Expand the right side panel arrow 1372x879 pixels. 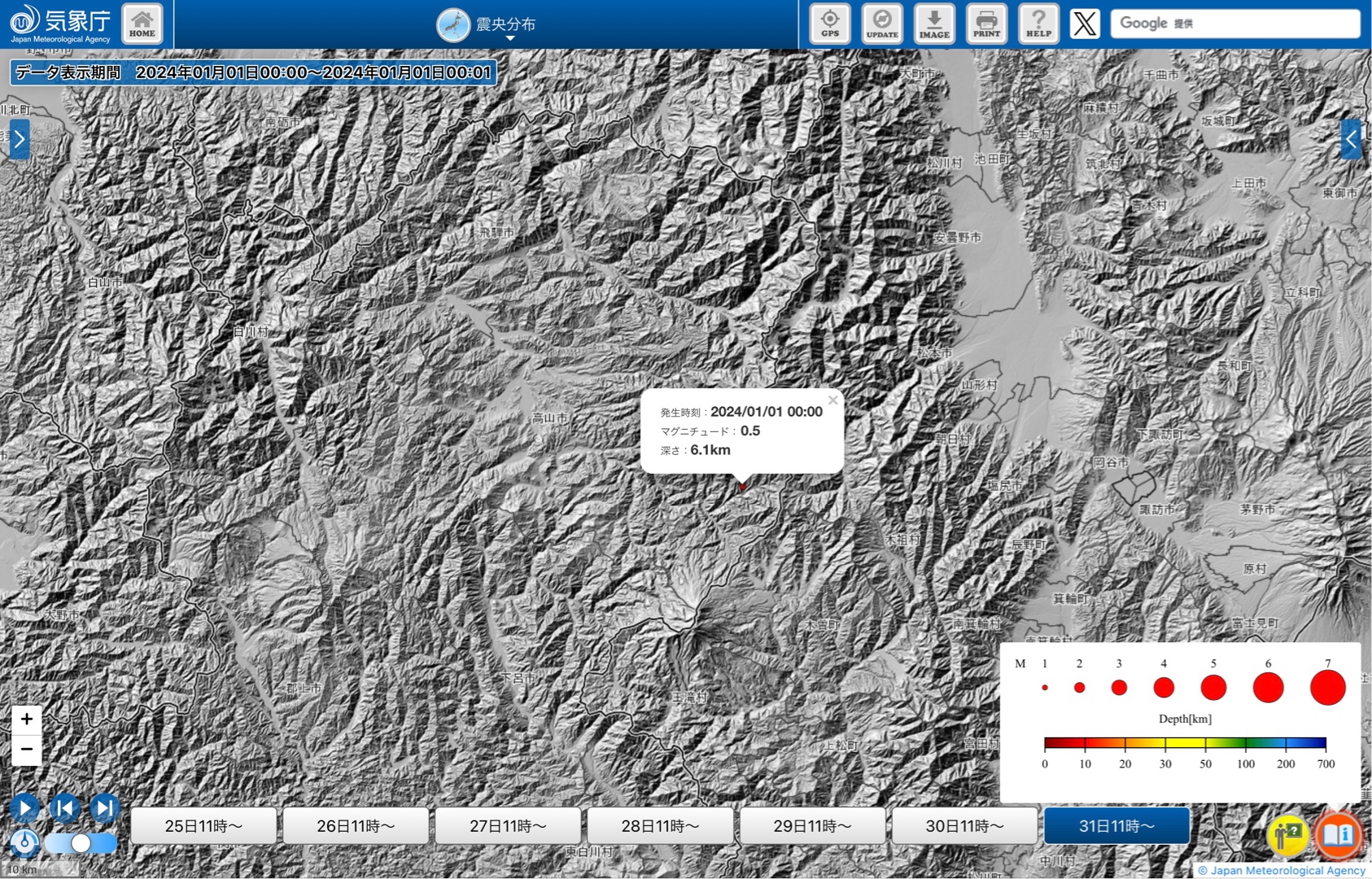click(1351, 139)
